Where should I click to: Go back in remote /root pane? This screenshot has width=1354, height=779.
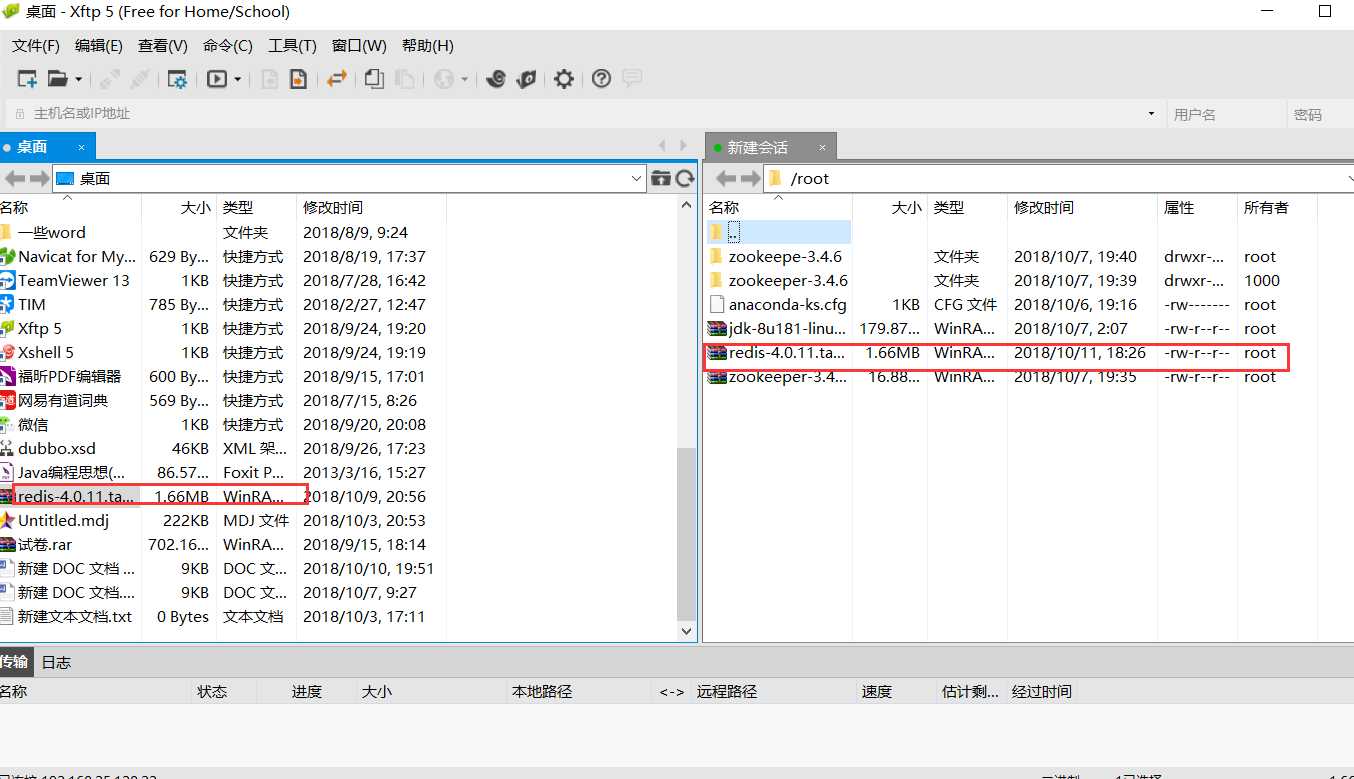[726, 178]
